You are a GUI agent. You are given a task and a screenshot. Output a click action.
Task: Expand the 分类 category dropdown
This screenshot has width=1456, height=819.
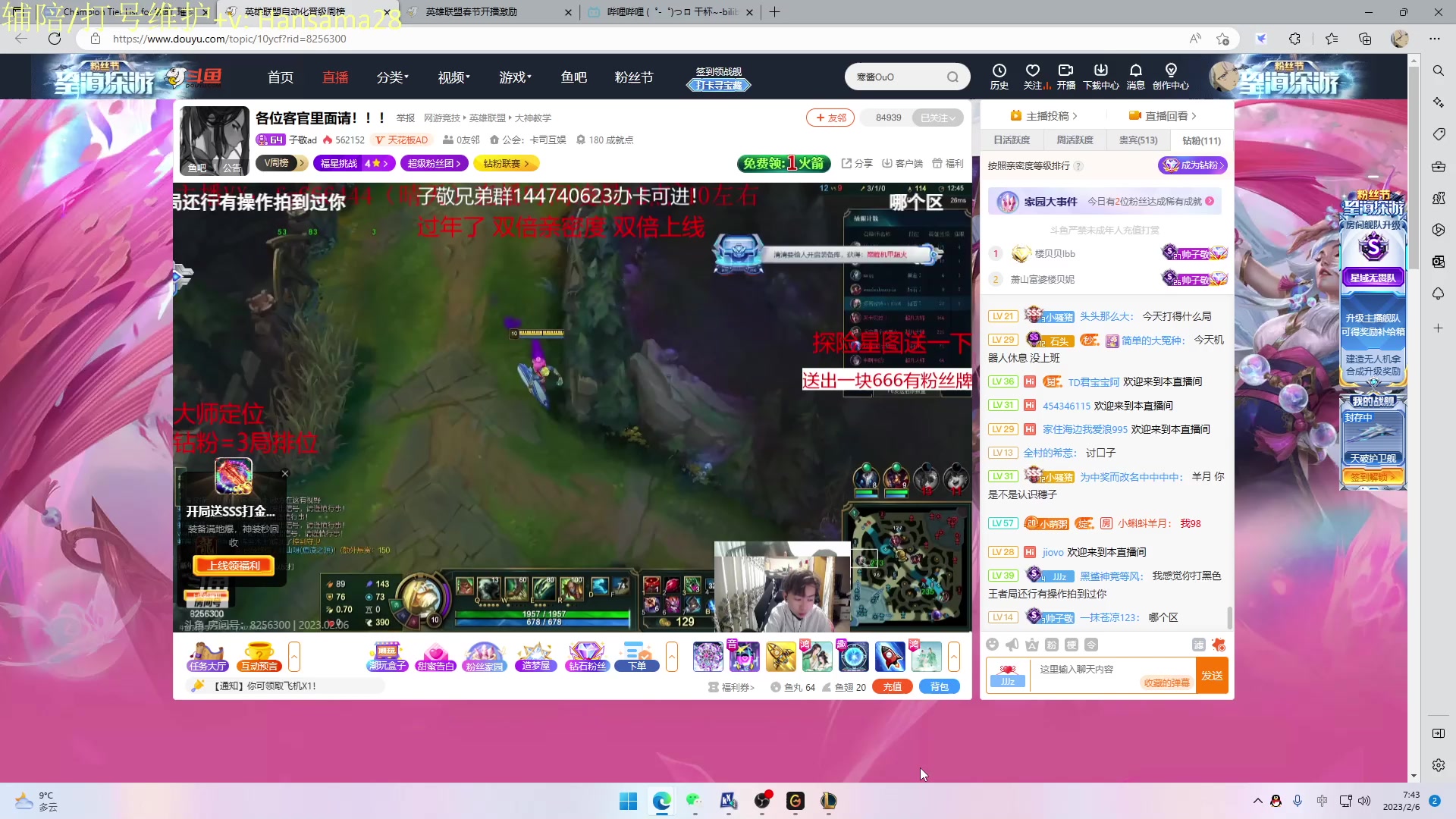pyautogui.click(x=393, y=77)
